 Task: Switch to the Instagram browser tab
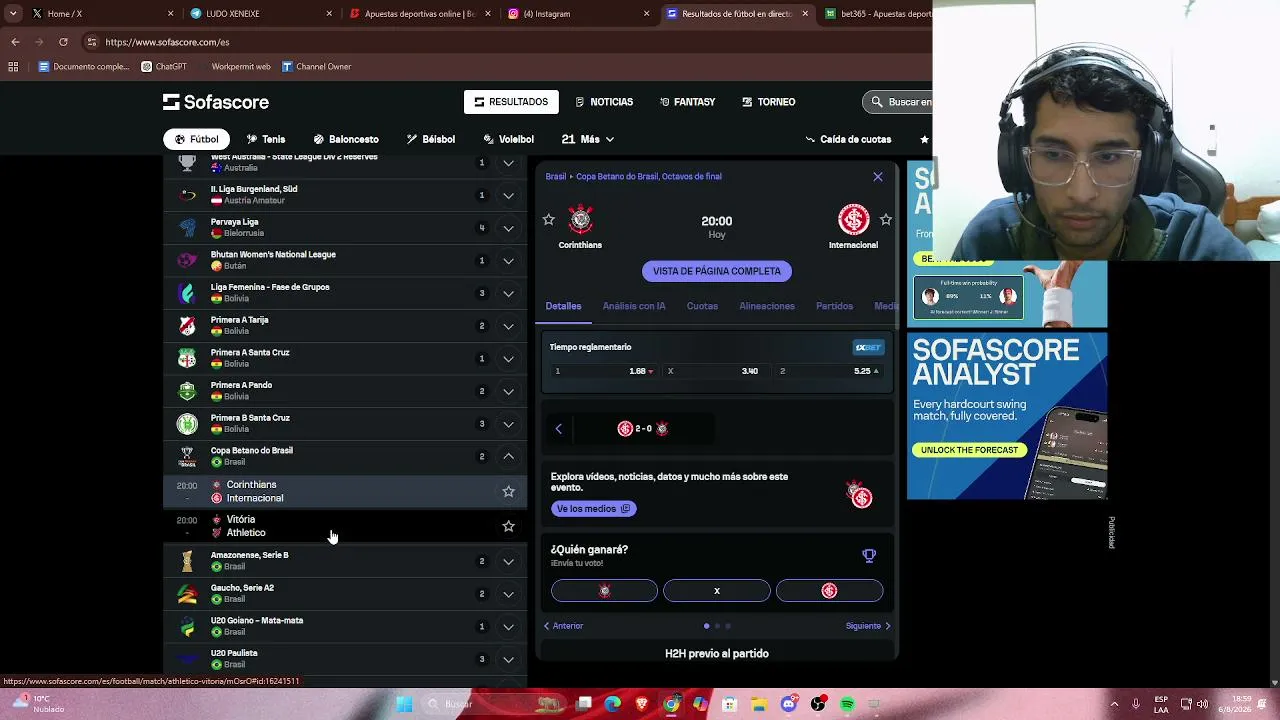pos(578,14)
